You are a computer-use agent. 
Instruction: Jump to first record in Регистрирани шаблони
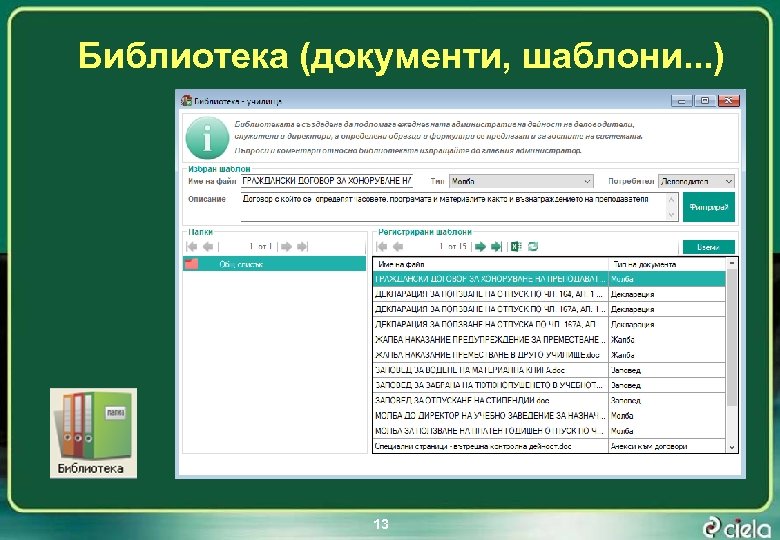point(382,247)
